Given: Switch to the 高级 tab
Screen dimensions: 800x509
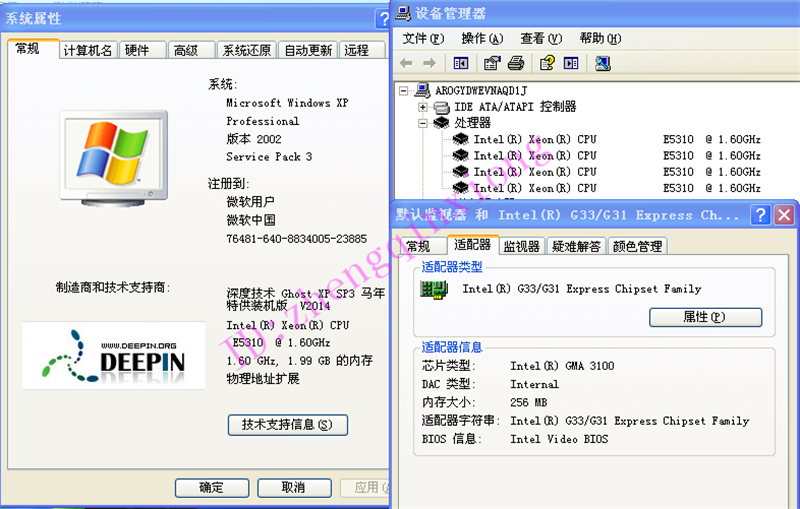Looking at the screenshot, I should [x=191, y=50].
